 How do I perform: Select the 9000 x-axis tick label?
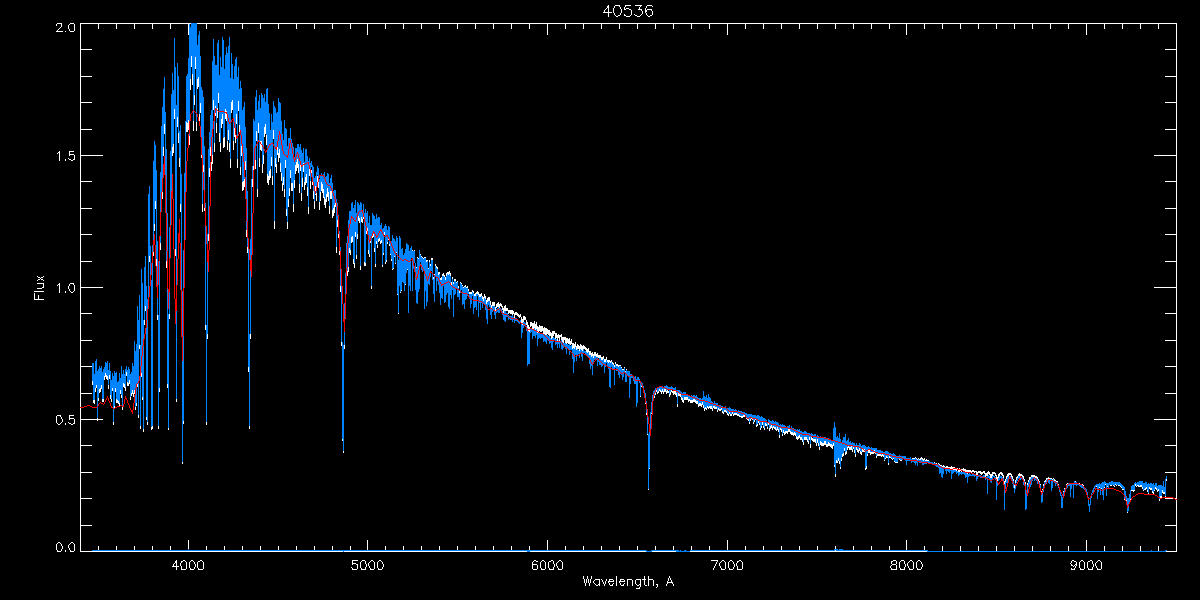point(1085,564)
